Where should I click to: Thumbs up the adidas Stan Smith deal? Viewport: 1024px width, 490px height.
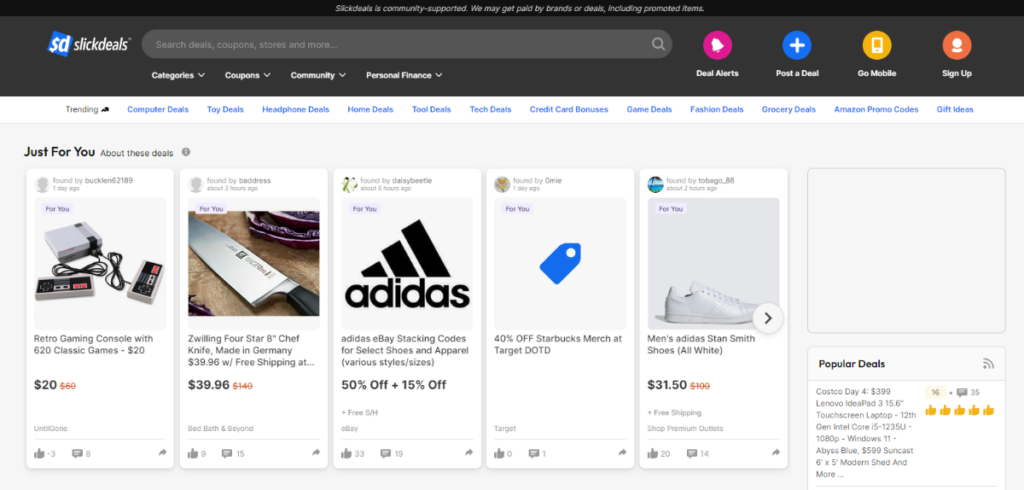(x=652, y=453)
